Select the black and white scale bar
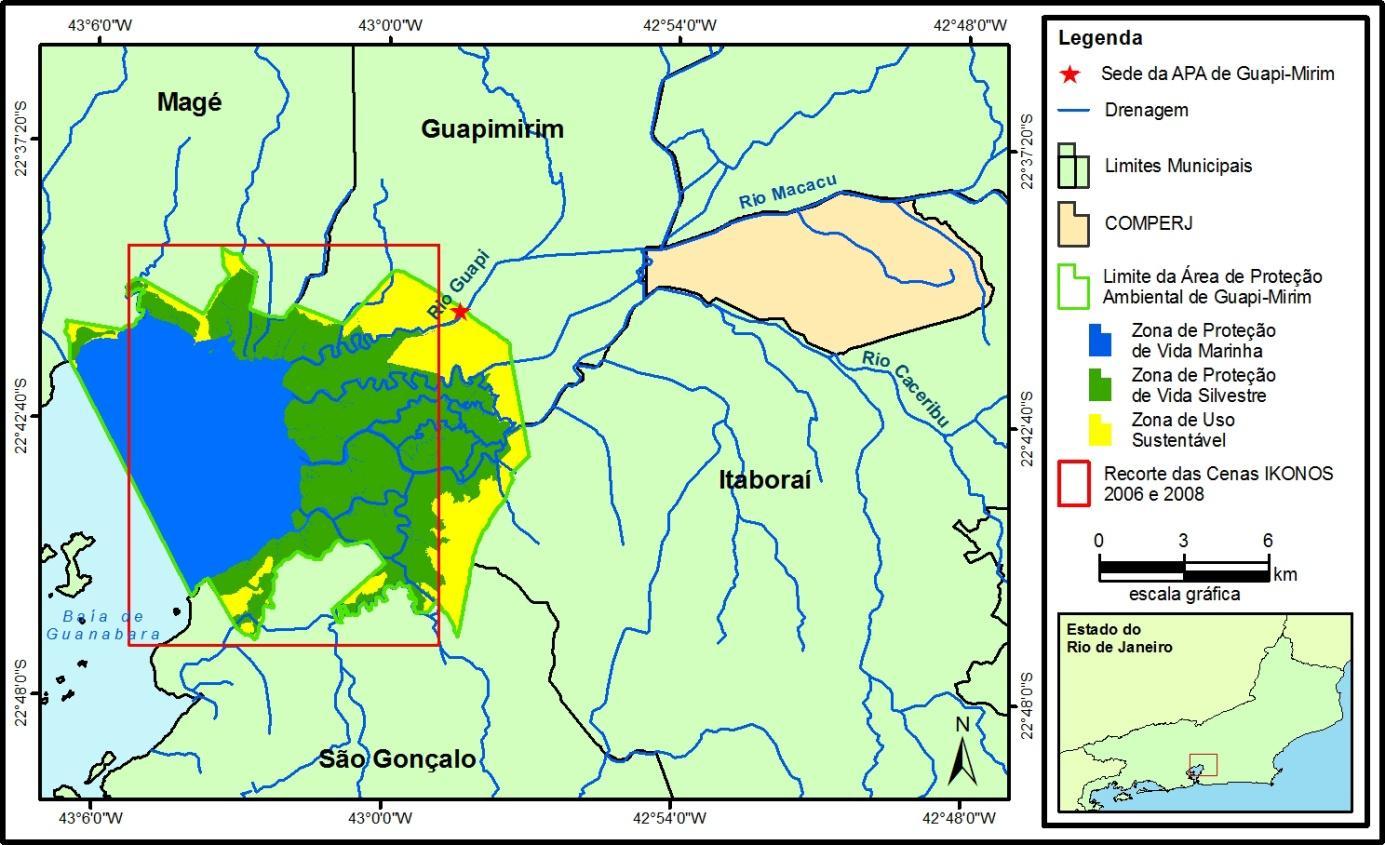 coord(1184,571)
